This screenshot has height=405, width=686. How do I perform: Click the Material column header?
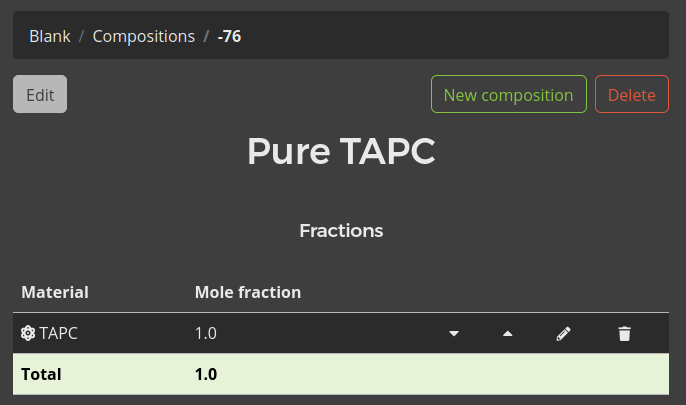pos(55,292)
